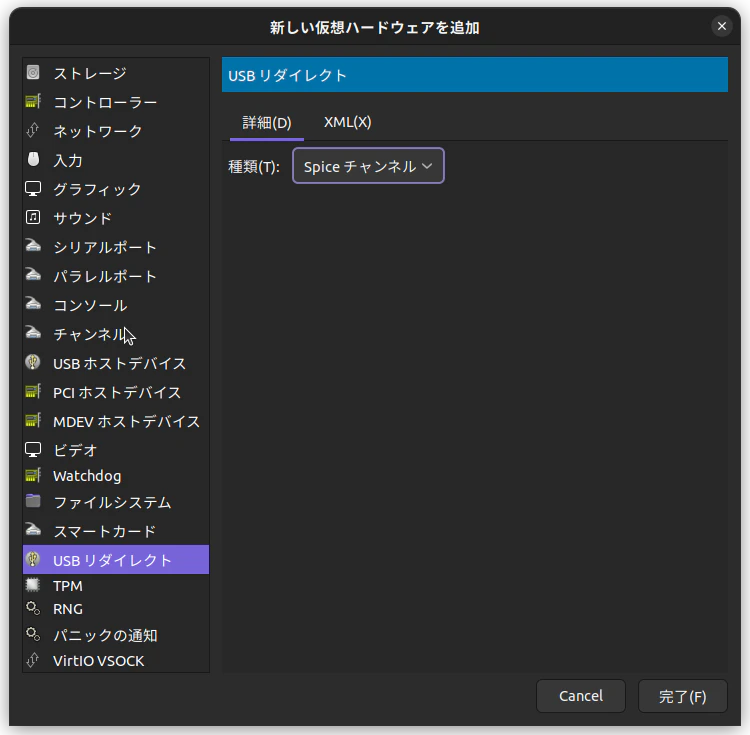750x735 pixels.
Task: Switch to the XML(X) tab
Action: click(348, 122)
